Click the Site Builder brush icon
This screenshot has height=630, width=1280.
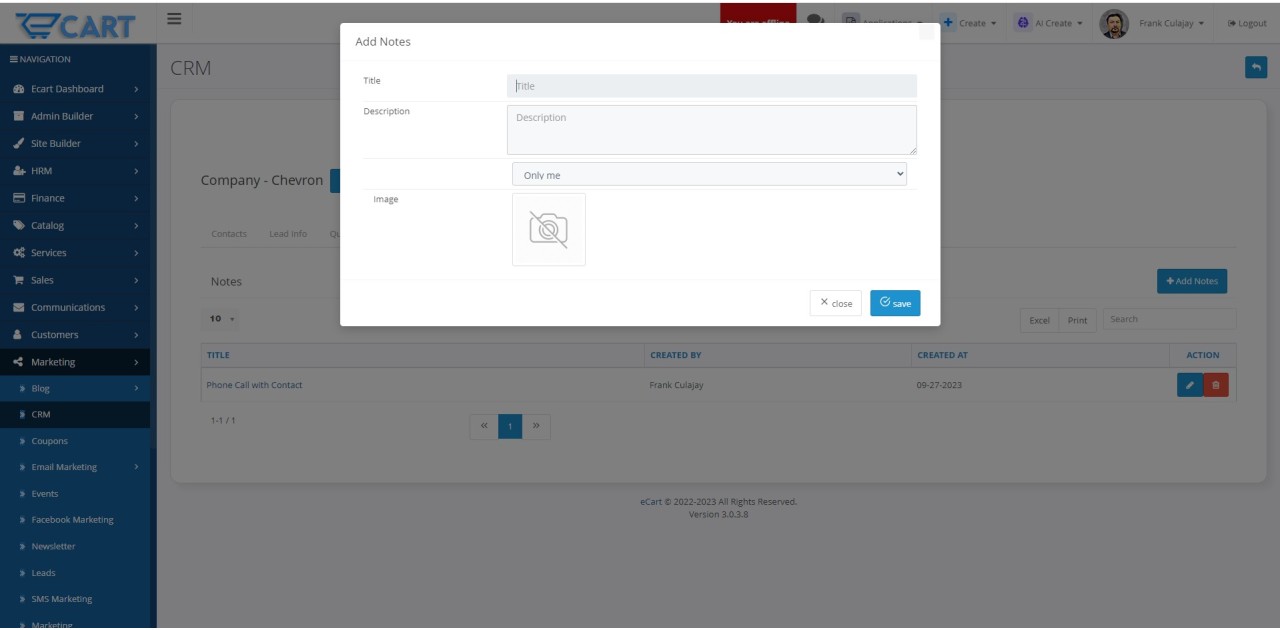coord(18,144)
